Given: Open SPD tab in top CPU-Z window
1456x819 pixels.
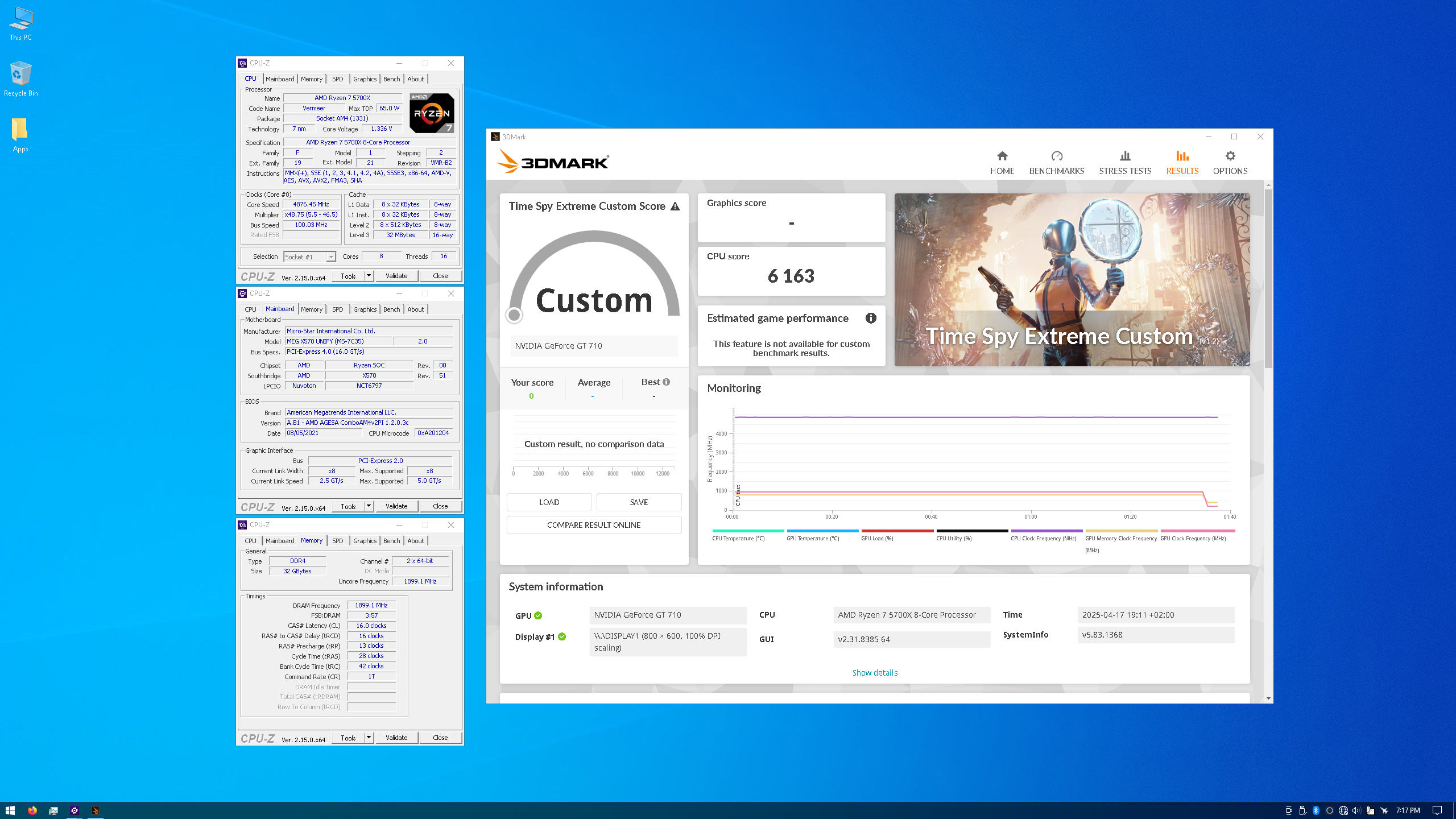Looking at the screenshot, I should point(338,79).
